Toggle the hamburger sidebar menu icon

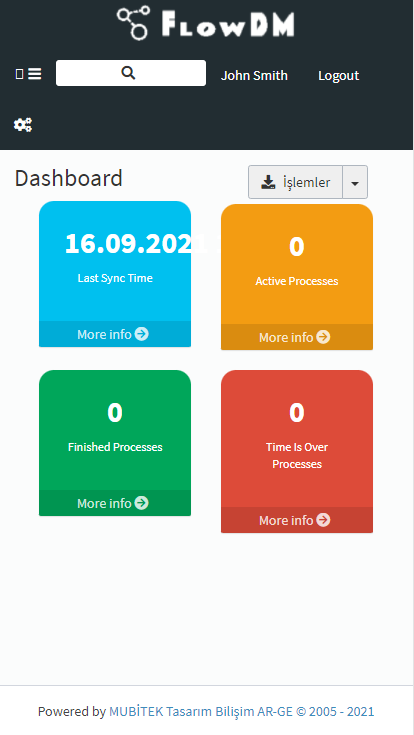point(34,74)
